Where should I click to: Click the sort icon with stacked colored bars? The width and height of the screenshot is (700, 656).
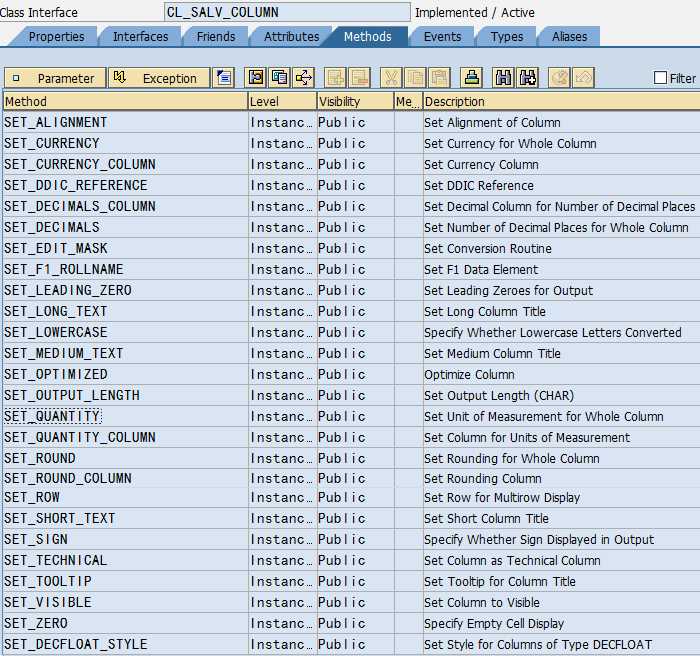471,78
